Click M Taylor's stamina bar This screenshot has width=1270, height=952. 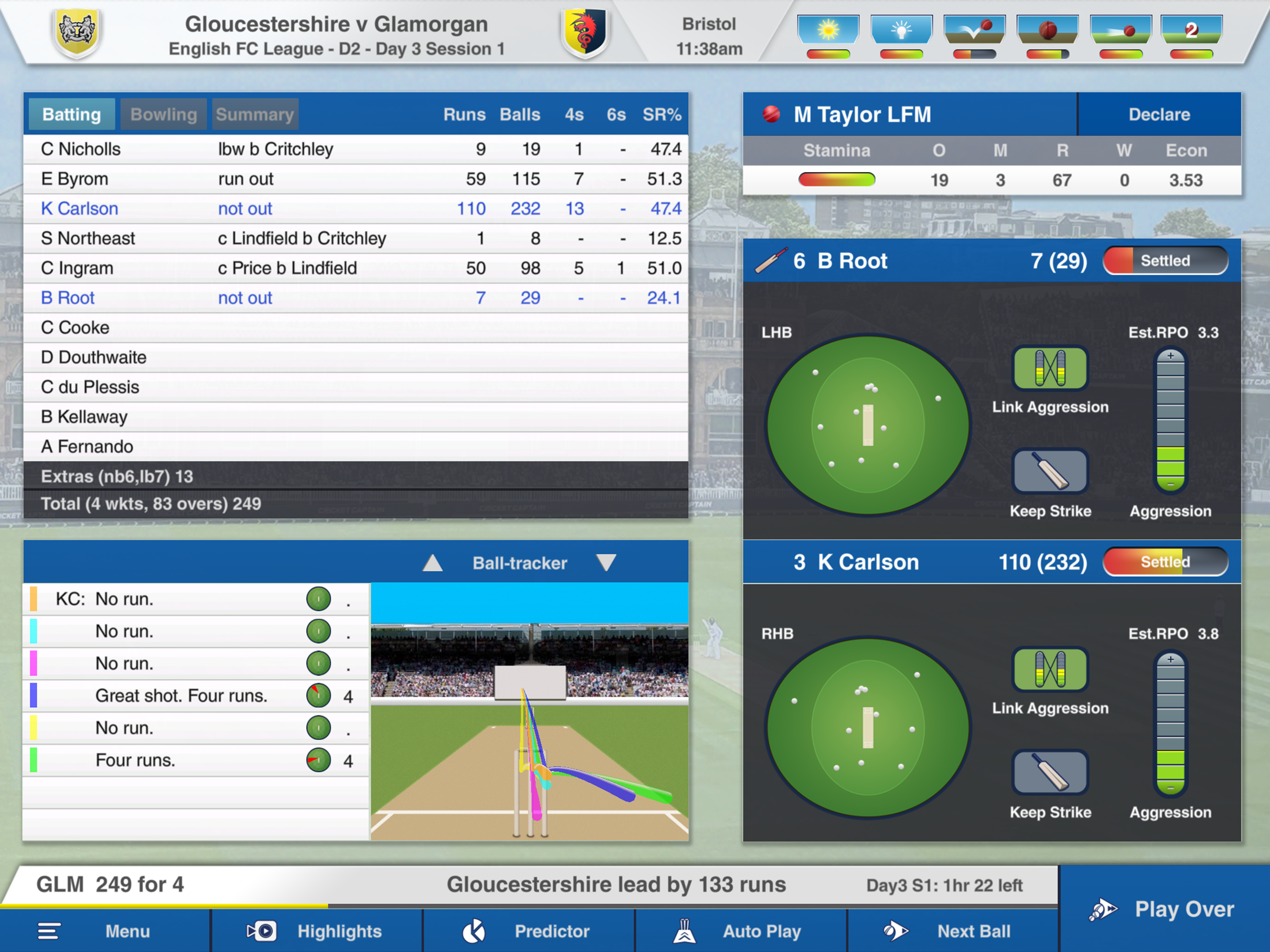(x=837, y=180)
